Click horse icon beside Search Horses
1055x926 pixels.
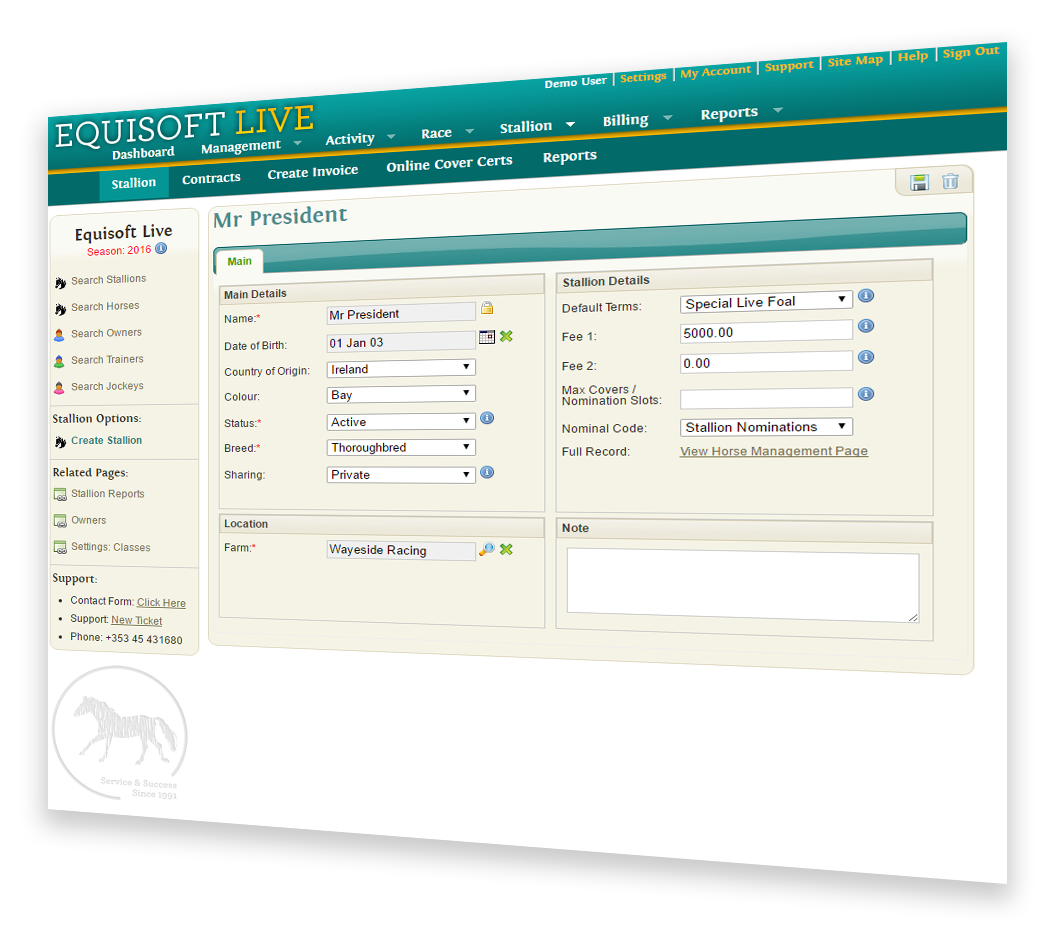61,310
